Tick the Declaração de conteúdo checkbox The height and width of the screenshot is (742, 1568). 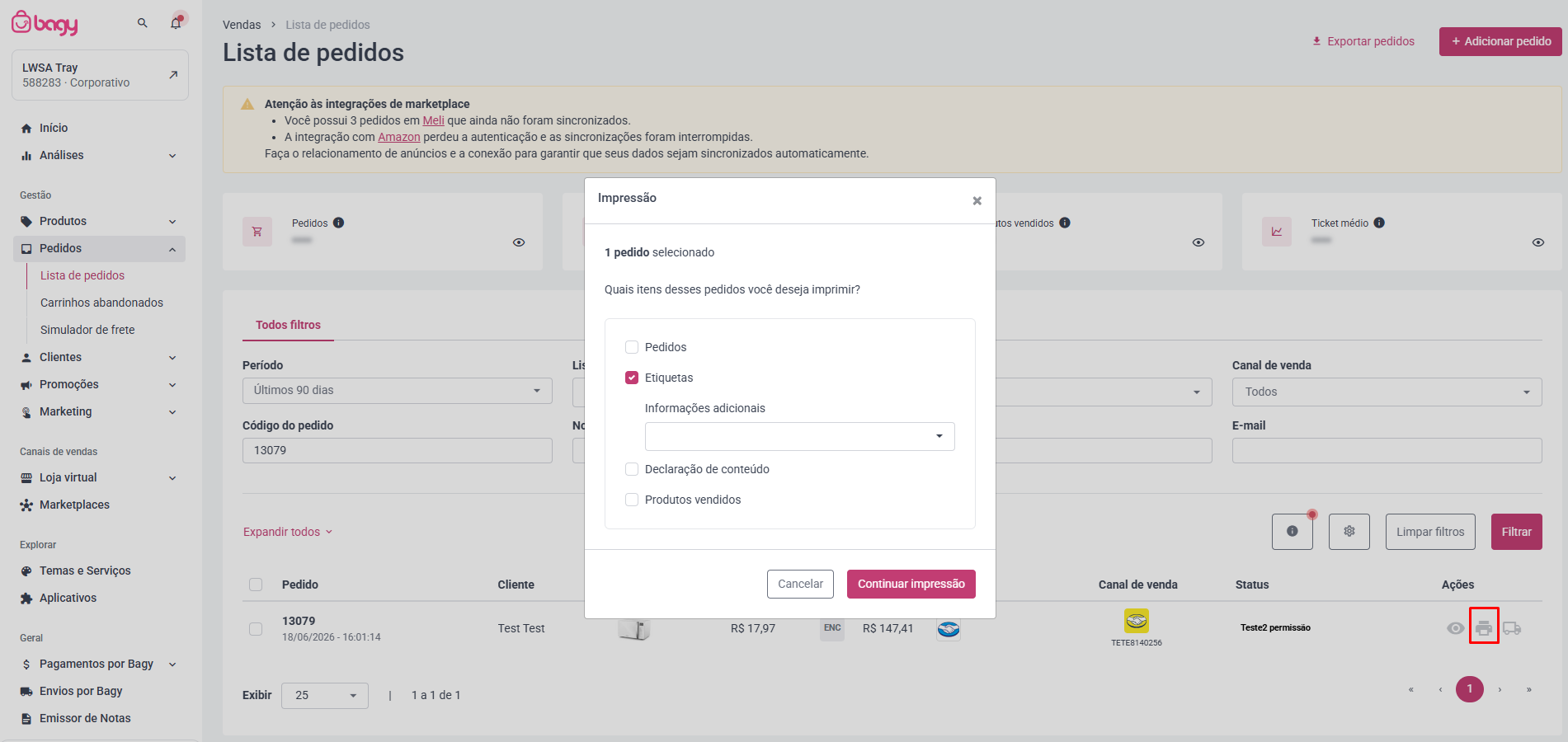click(x=632, y=469)
